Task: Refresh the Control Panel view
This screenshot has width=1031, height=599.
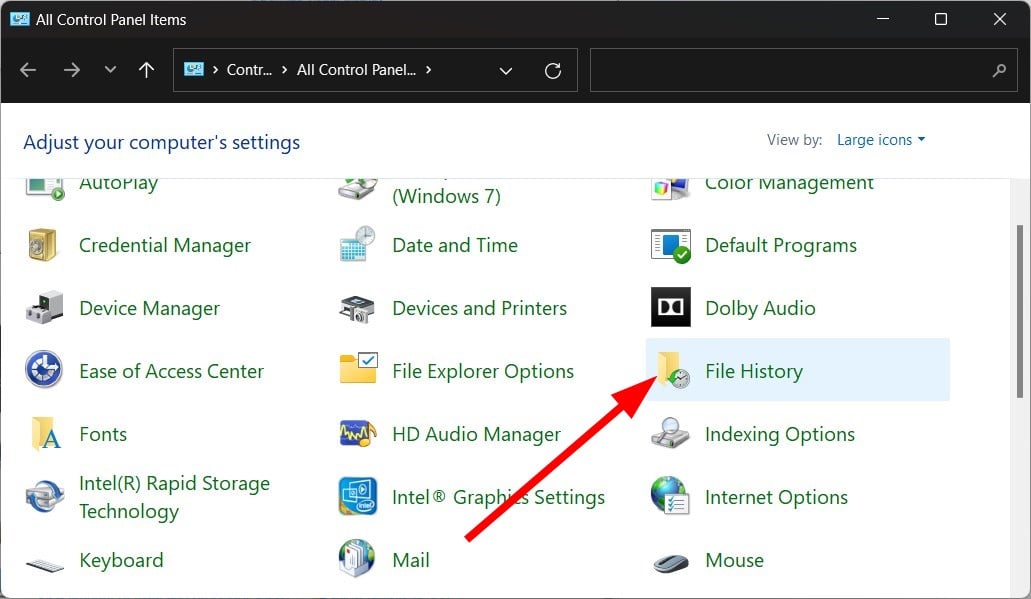Action: tap(553, 71)
